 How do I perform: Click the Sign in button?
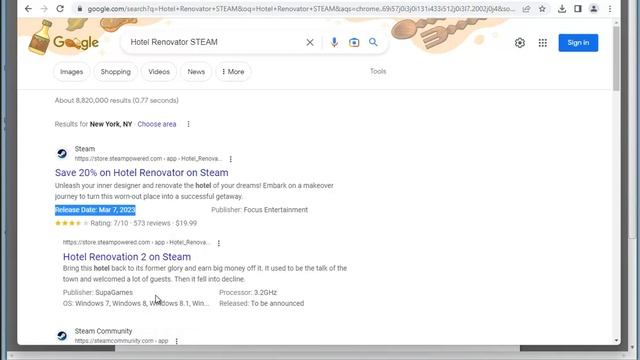click(x=578, y=42)
